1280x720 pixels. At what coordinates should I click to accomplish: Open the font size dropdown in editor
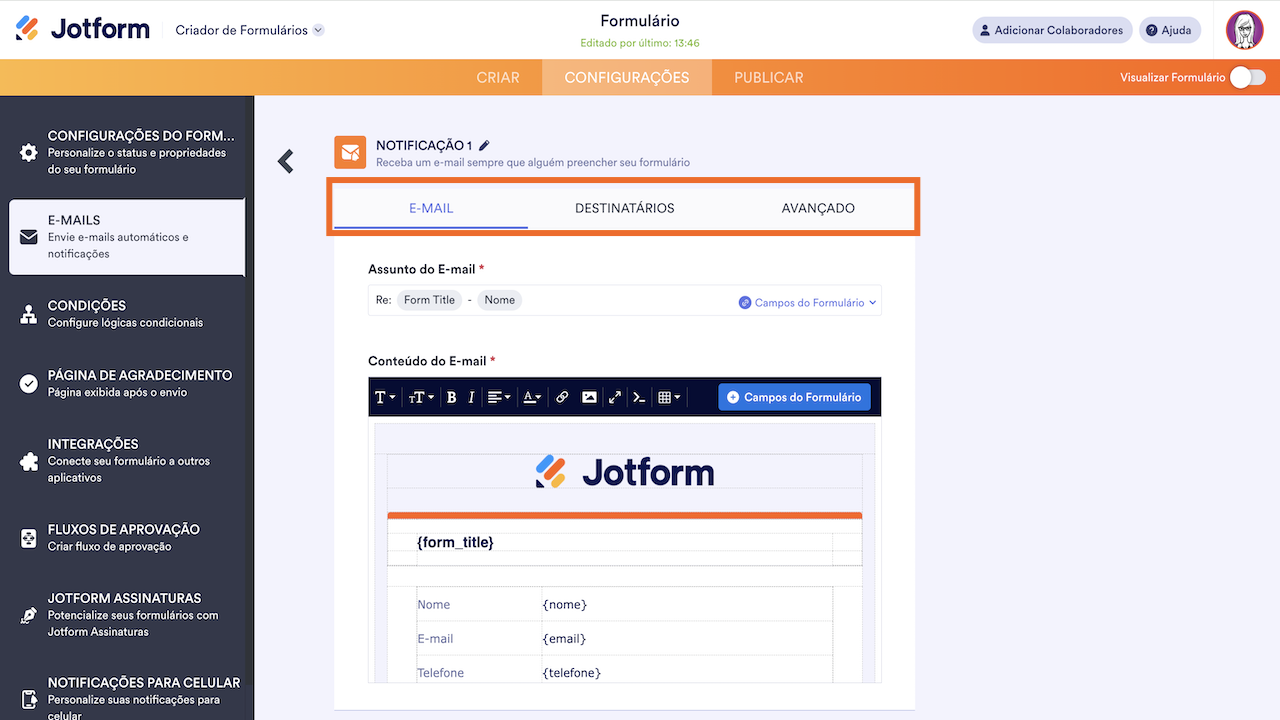click(x=421, y=397)
